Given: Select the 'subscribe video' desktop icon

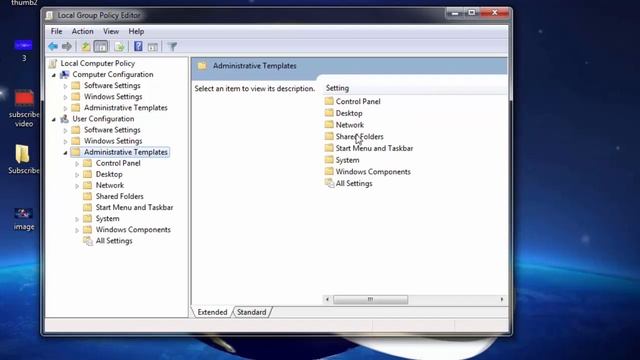Looking at the screenshot, I should coord(24,109).
